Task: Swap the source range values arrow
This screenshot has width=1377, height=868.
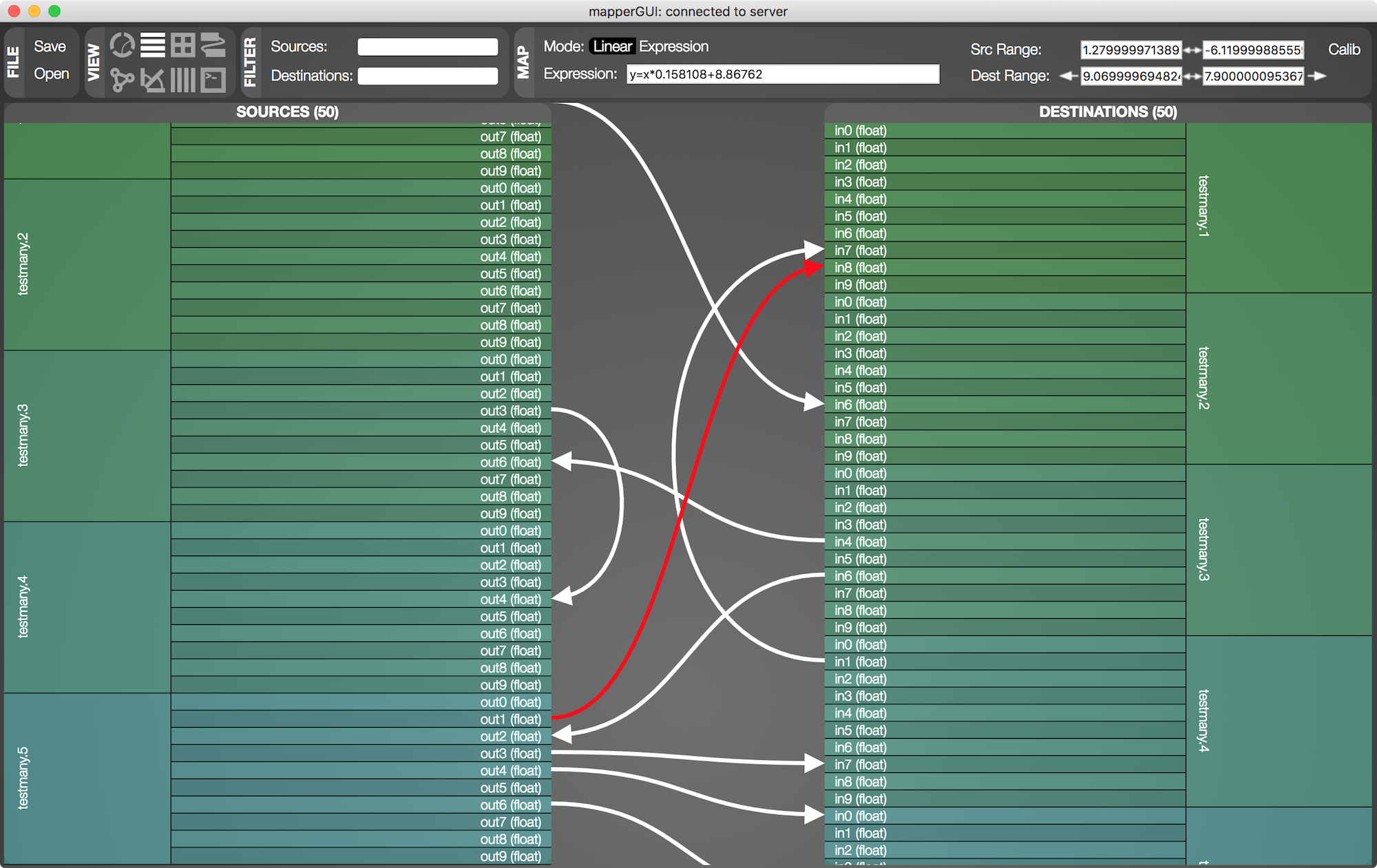Action: coord(1192,50)
